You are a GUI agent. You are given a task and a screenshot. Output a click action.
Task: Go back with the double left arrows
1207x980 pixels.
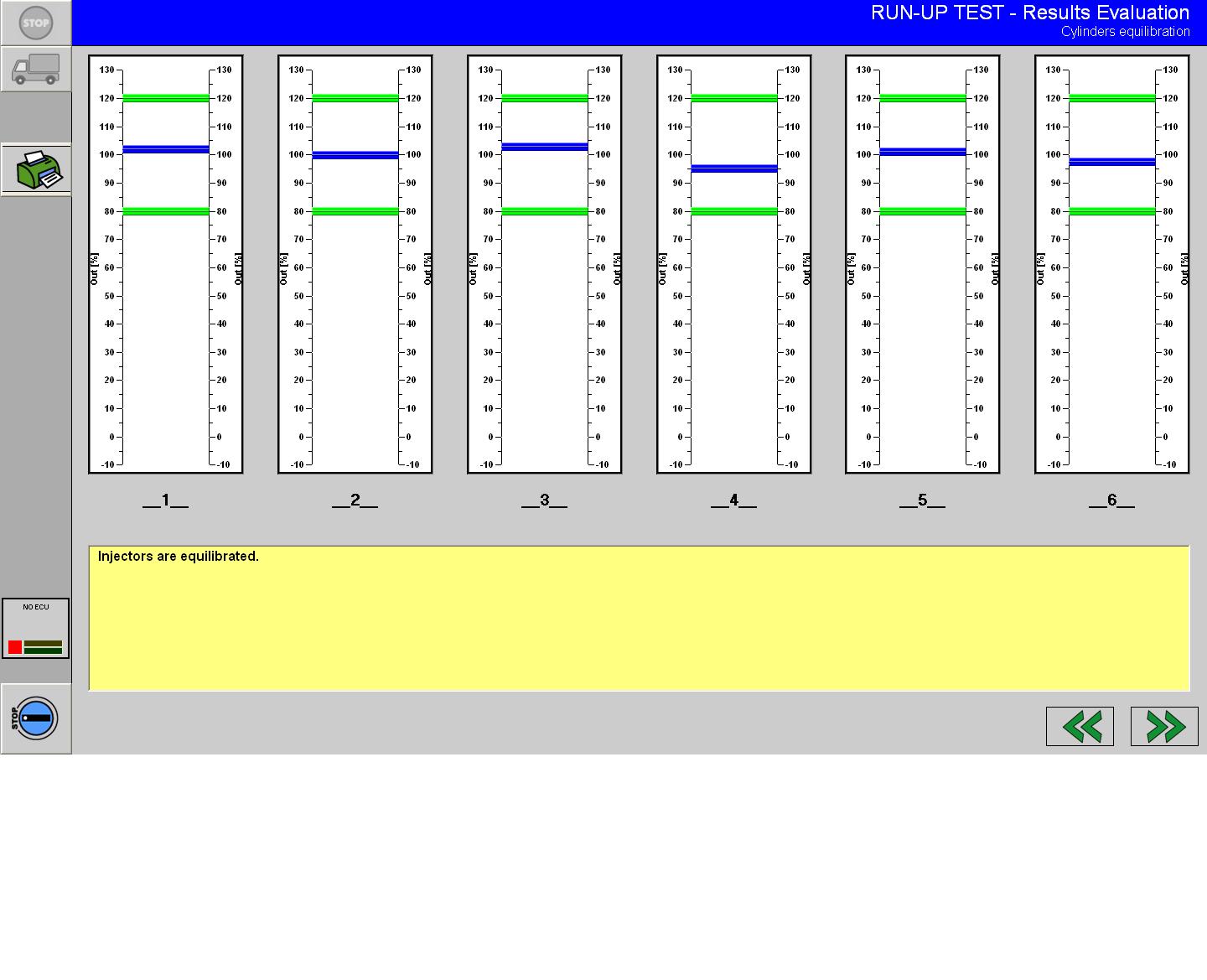coord(1080,726)
